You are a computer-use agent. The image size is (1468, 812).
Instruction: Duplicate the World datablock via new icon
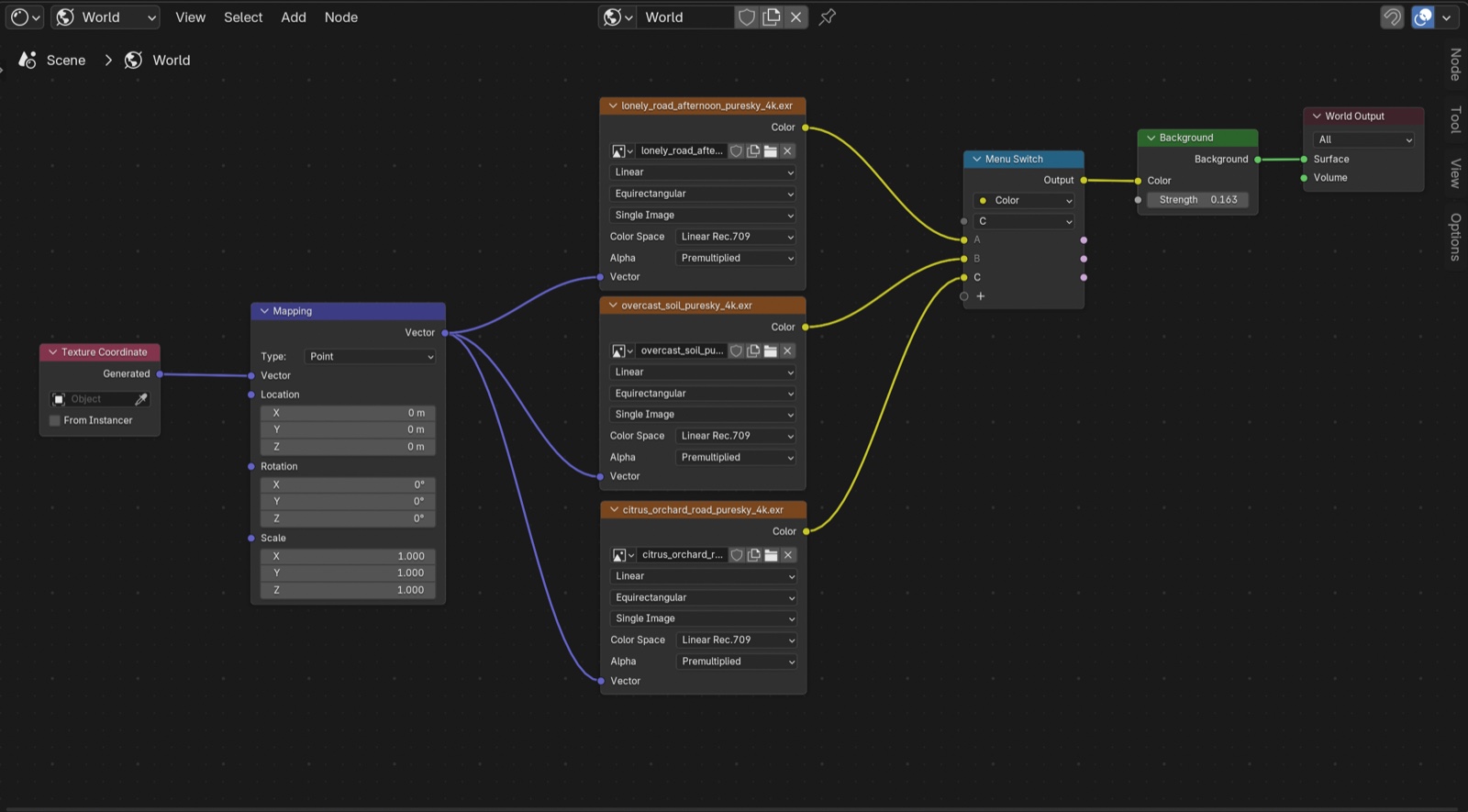coord(772,17)
